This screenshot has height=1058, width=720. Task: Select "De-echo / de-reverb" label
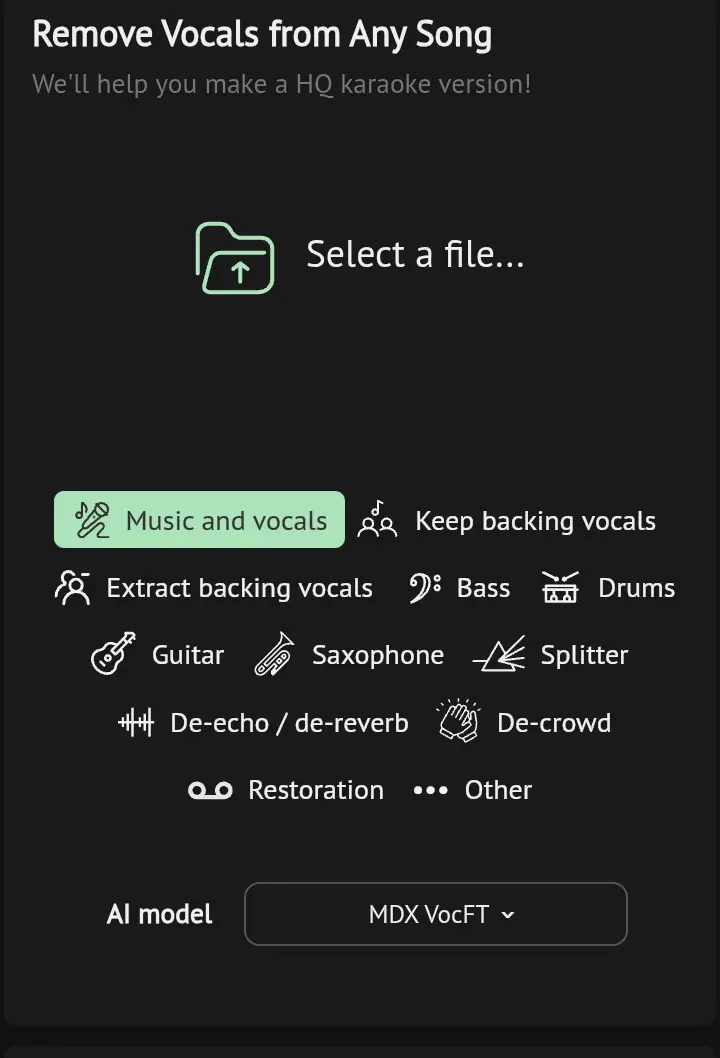point(289,723)
